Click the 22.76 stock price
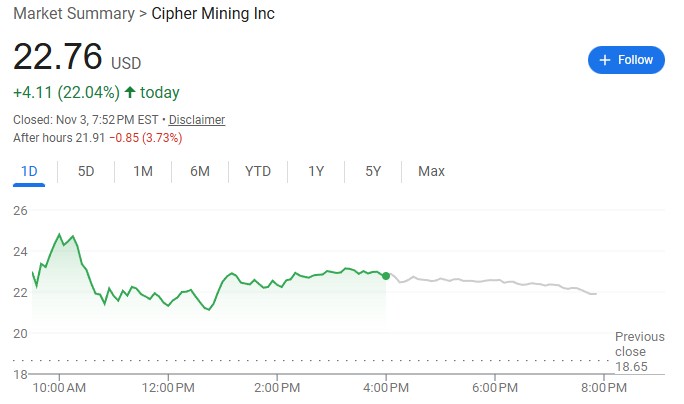The width and height of the screenshot is (684, 404). pos(58,57)
